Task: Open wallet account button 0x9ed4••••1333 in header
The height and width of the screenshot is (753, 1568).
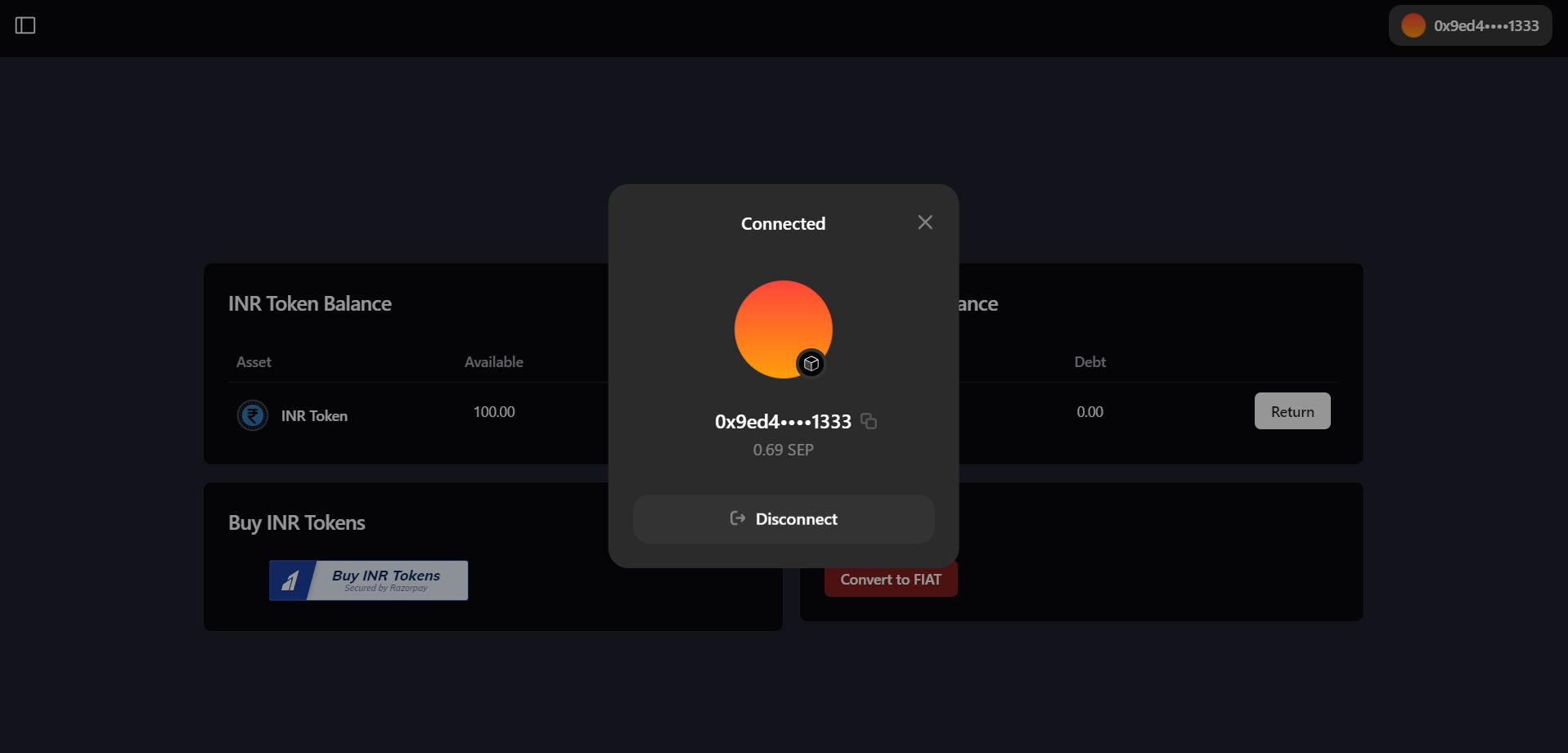Action: coord(1470,25)
